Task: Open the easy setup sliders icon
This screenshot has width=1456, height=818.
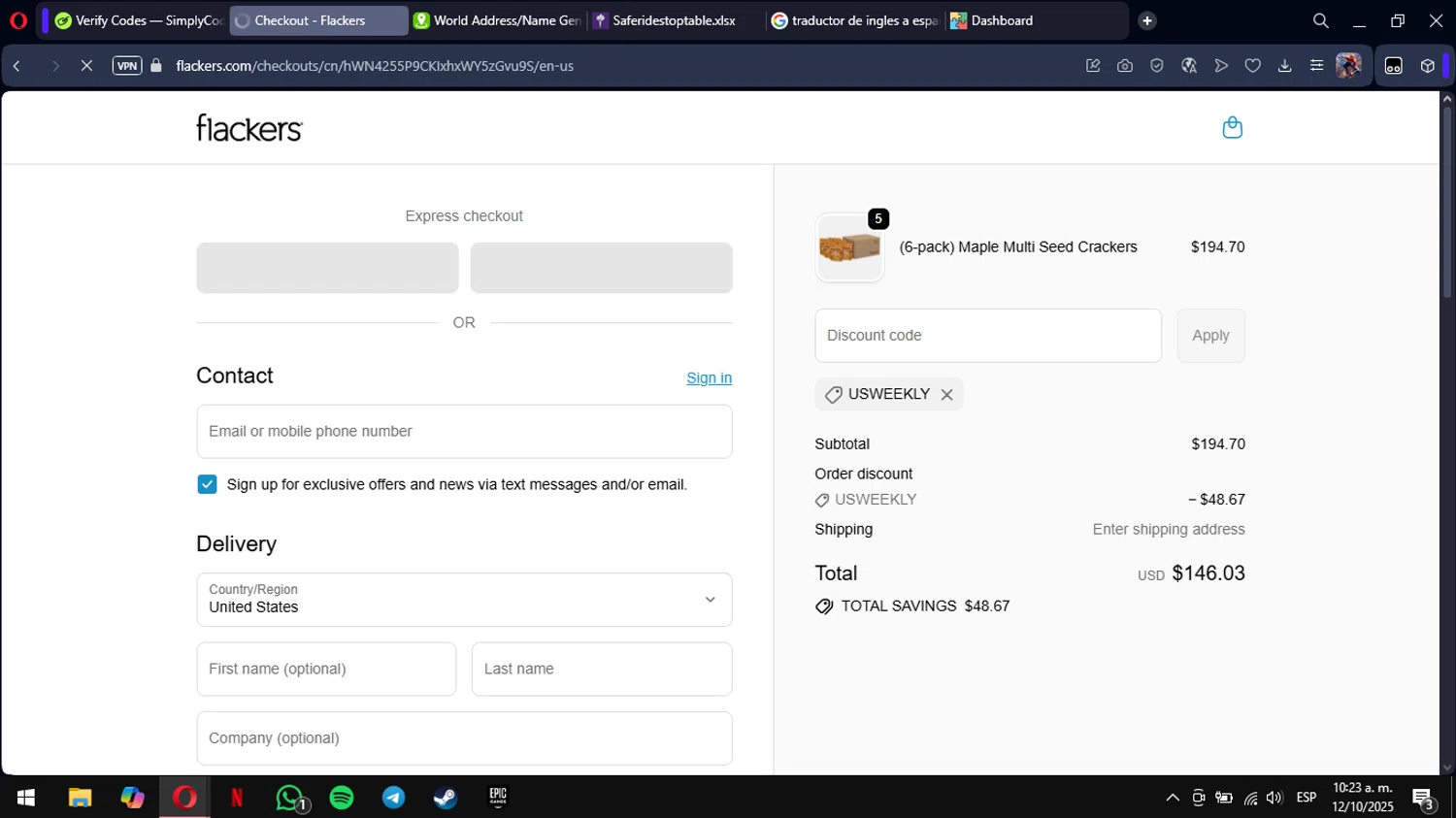Action: [x=1316, y=66]
